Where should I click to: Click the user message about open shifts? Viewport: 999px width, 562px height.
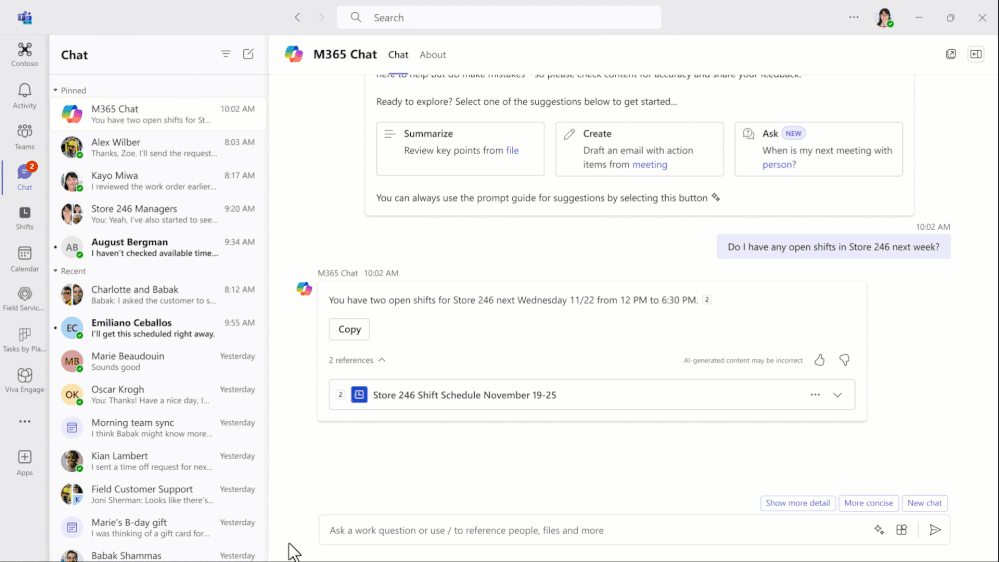833,247
